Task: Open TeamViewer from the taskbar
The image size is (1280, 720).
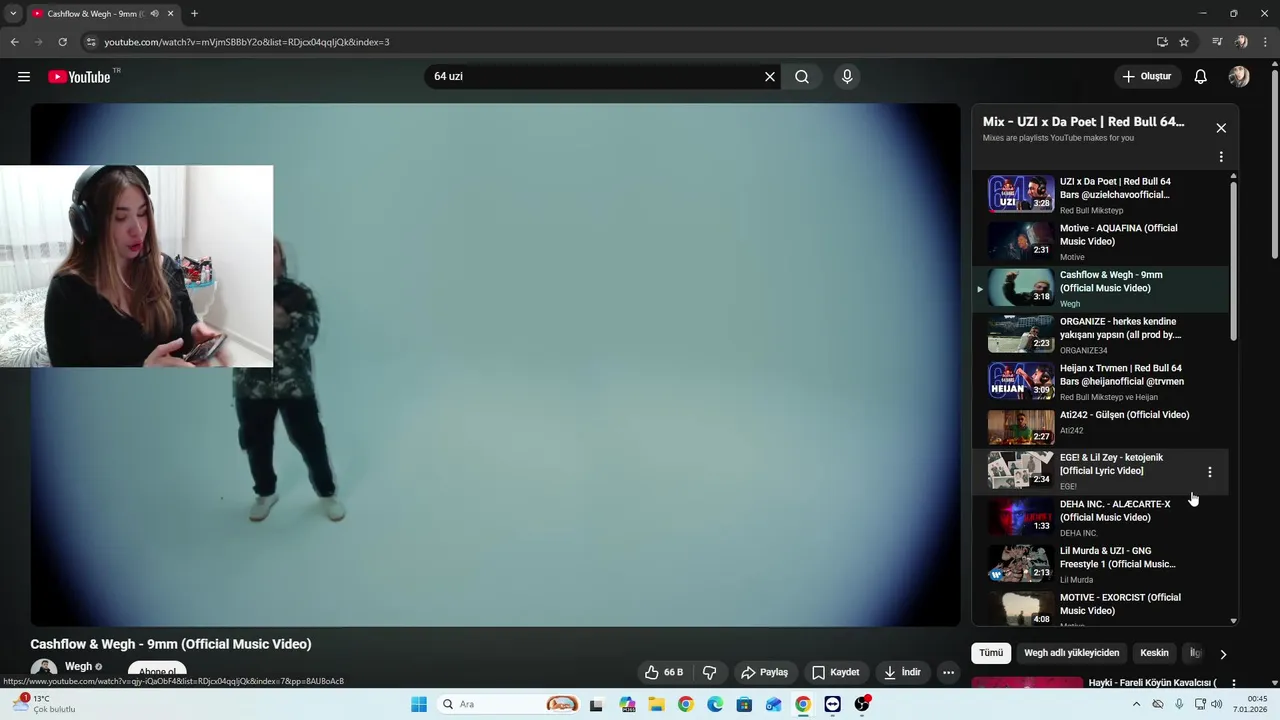Action: (833, 704)
